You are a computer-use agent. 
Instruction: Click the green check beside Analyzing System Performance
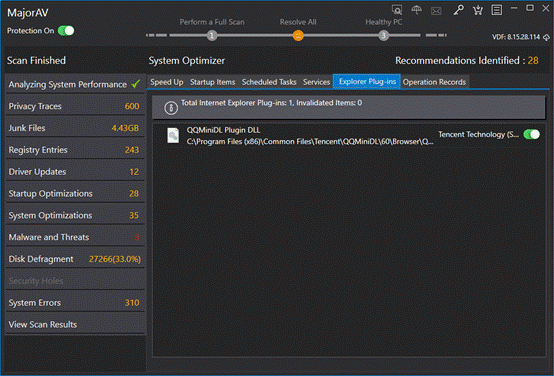tap(136, 84)
